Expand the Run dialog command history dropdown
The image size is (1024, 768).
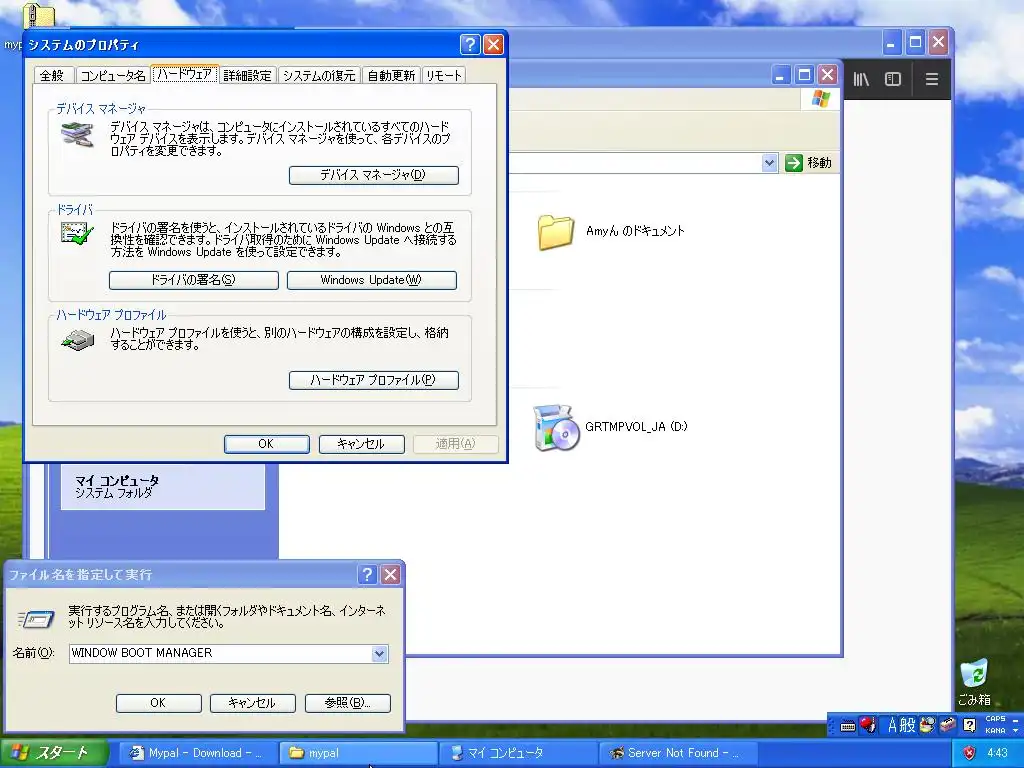[x=379, y=654]
